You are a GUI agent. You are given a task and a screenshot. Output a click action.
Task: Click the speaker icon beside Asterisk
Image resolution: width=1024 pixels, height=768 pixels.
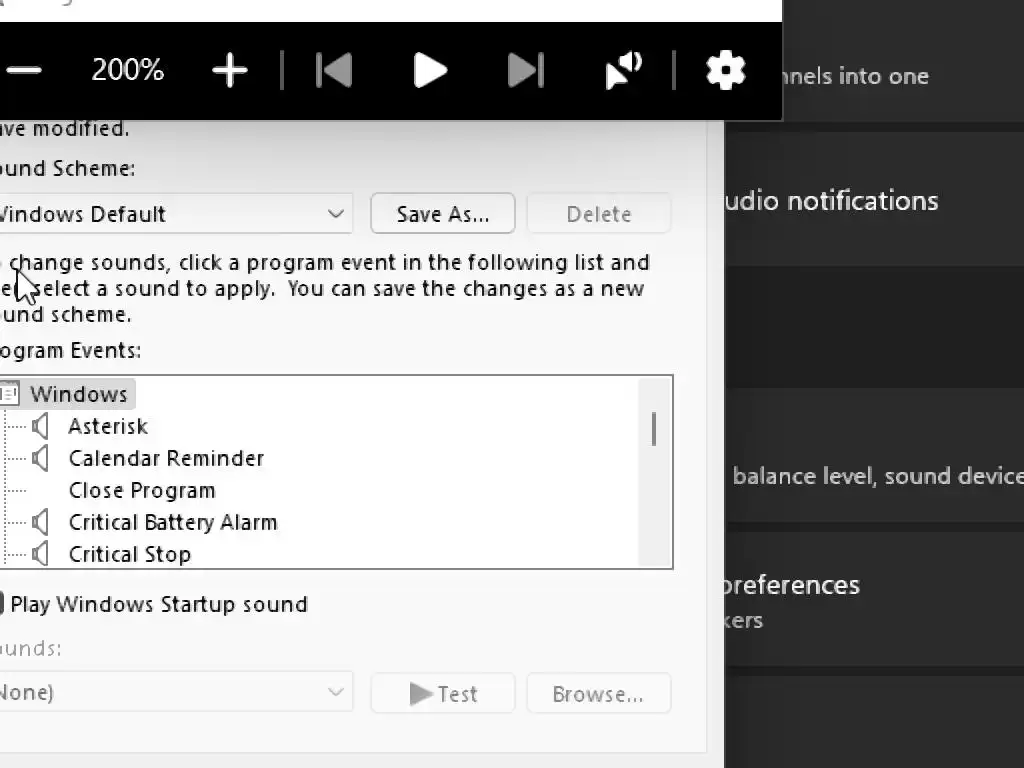coord(40,427)
